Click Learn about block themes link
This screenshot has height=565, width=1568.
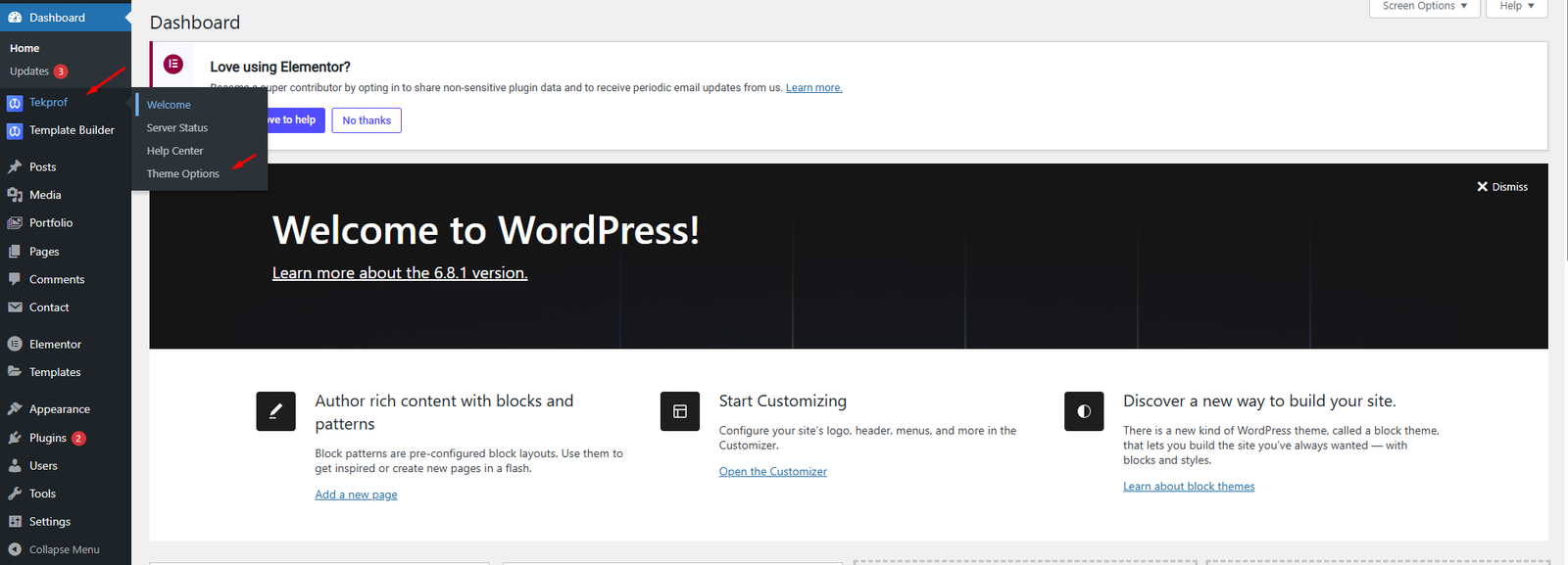coord(1189,487)
